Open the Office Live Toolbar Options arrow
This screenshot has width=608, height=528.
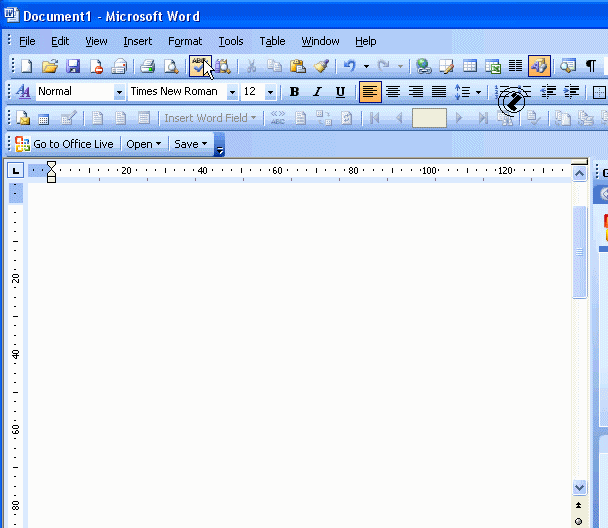click(x=219, y=144)
